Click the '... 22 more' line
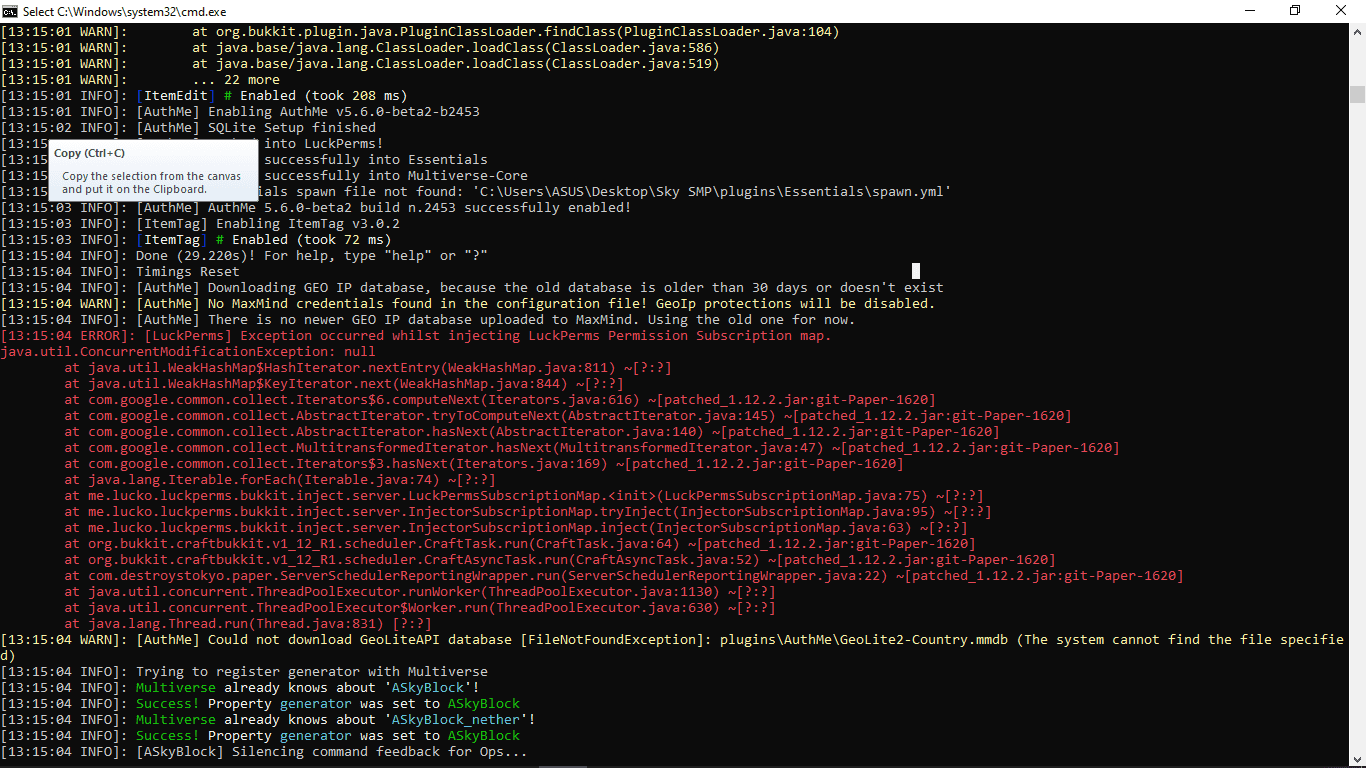 click(140, 80)
